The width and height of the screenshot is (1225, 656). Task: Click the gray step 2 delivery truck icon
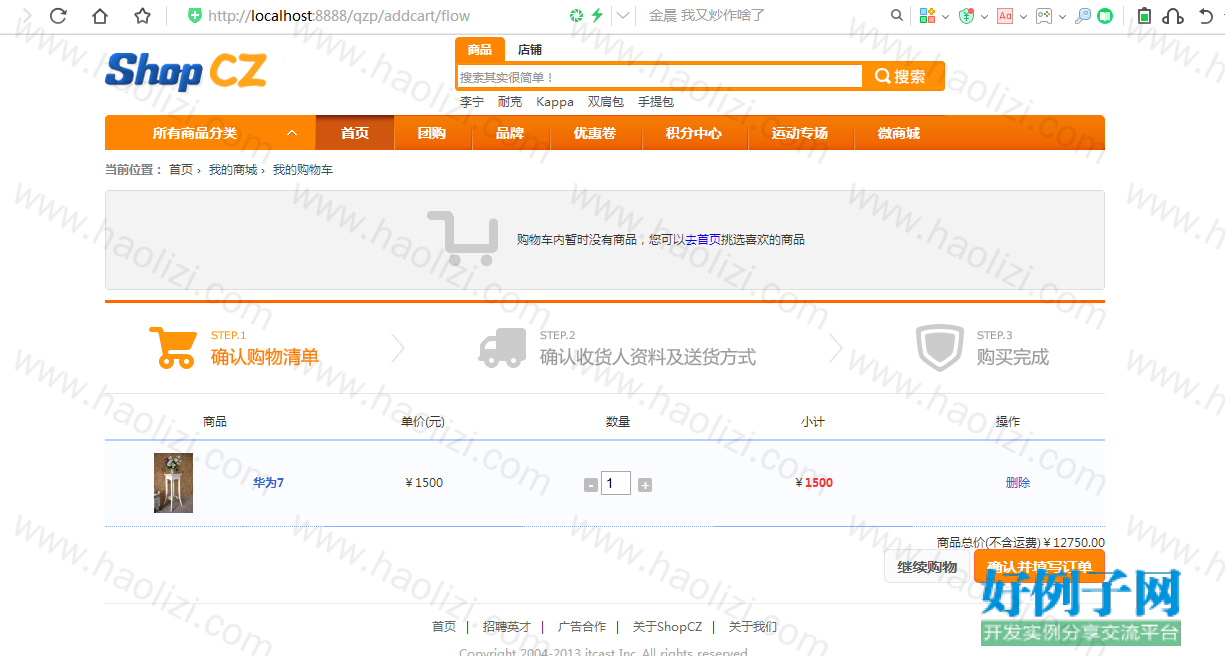pyautogui.click(x=502, y=347)
